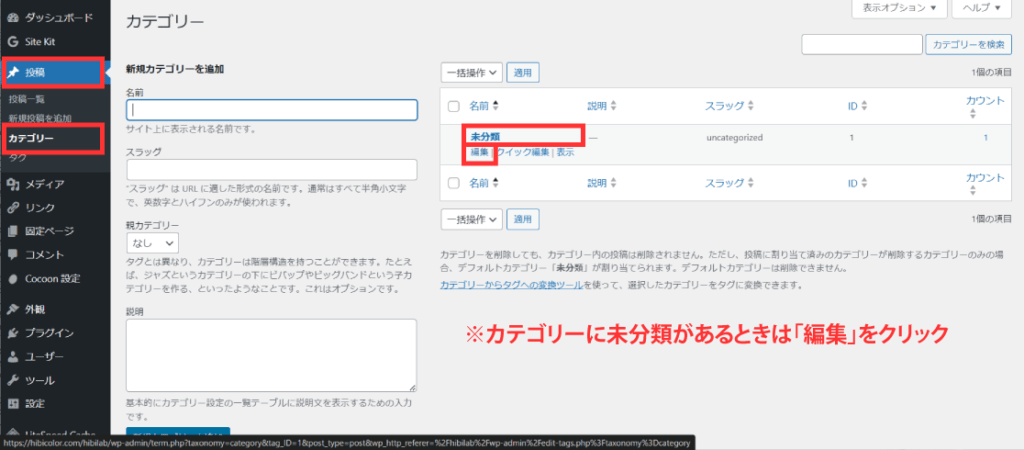Open the top 一括操作 bulk actions dropdown
The height and width of the screenshot is (450, 1024).
pos(470,73)
